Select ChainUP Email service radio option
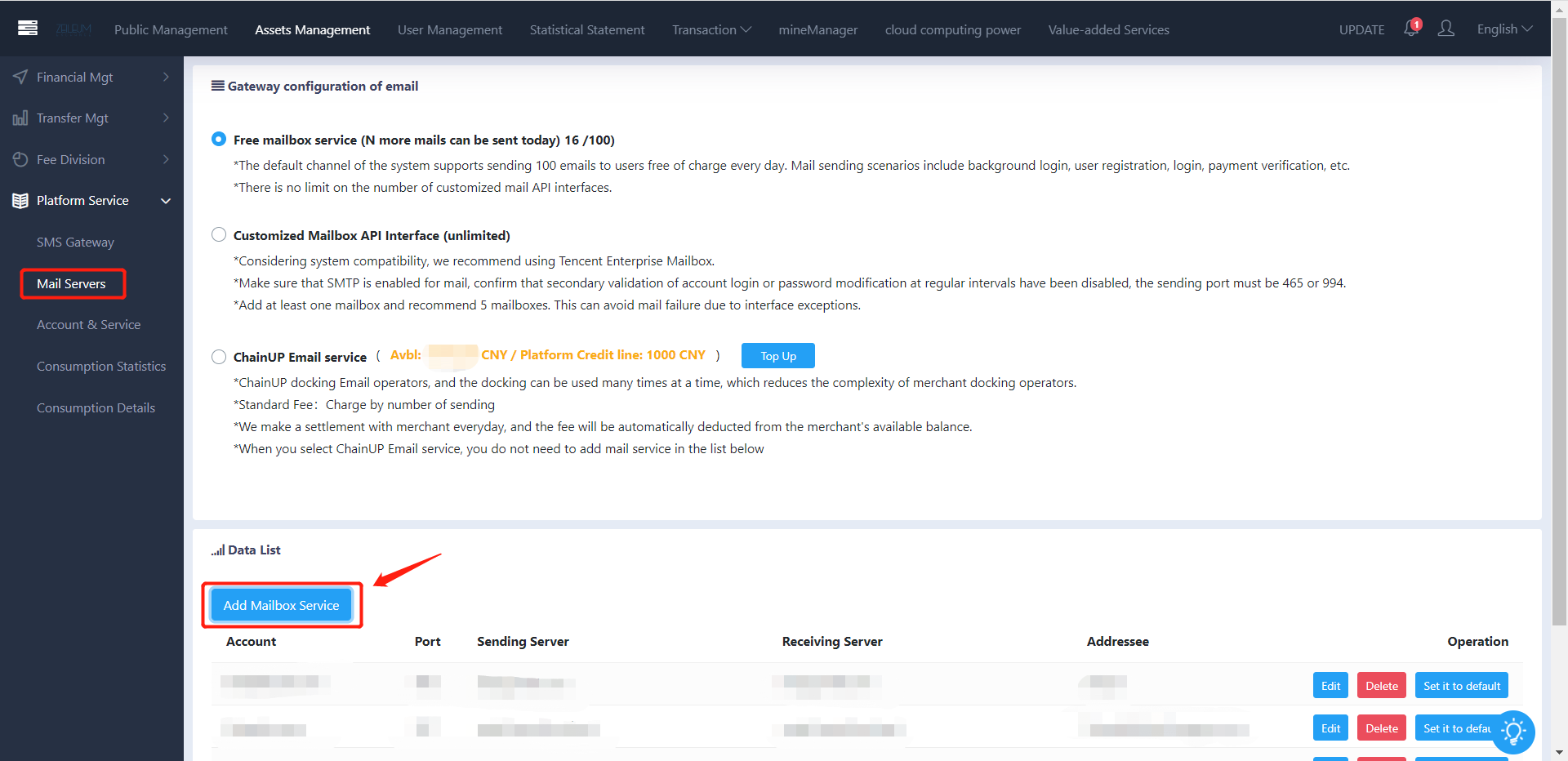This screenshot has height=761, width=1568. click(219, 357)
